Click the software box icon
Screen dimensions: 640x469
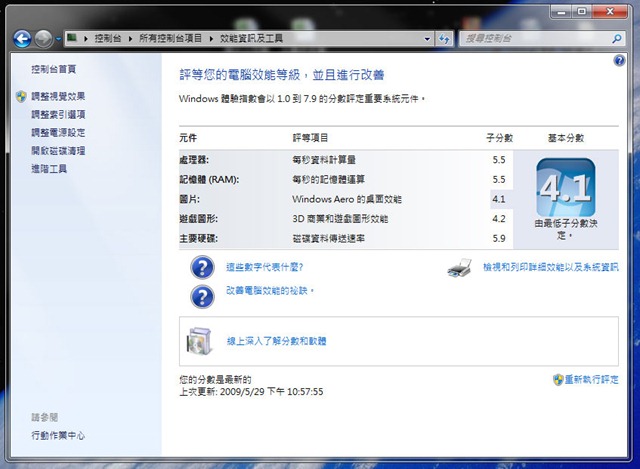pos(199,341)
